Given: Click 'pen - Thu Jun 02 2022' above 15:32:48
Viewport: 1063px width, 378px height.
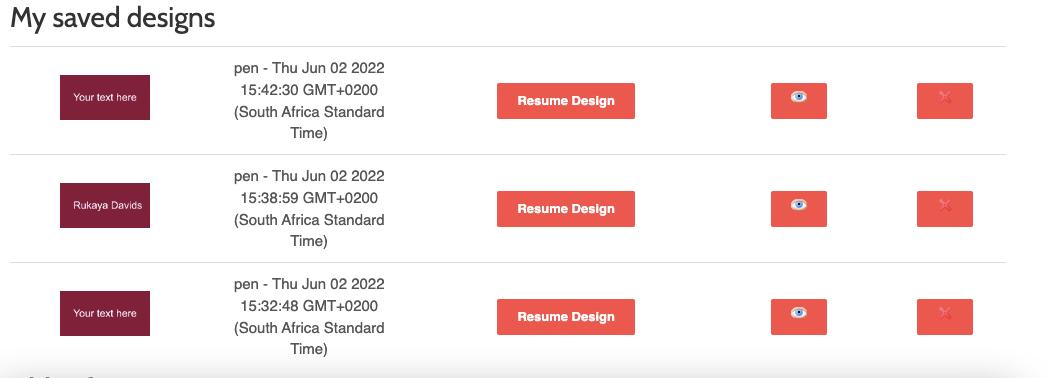Looking at the screenshot, I should point(309,284).
